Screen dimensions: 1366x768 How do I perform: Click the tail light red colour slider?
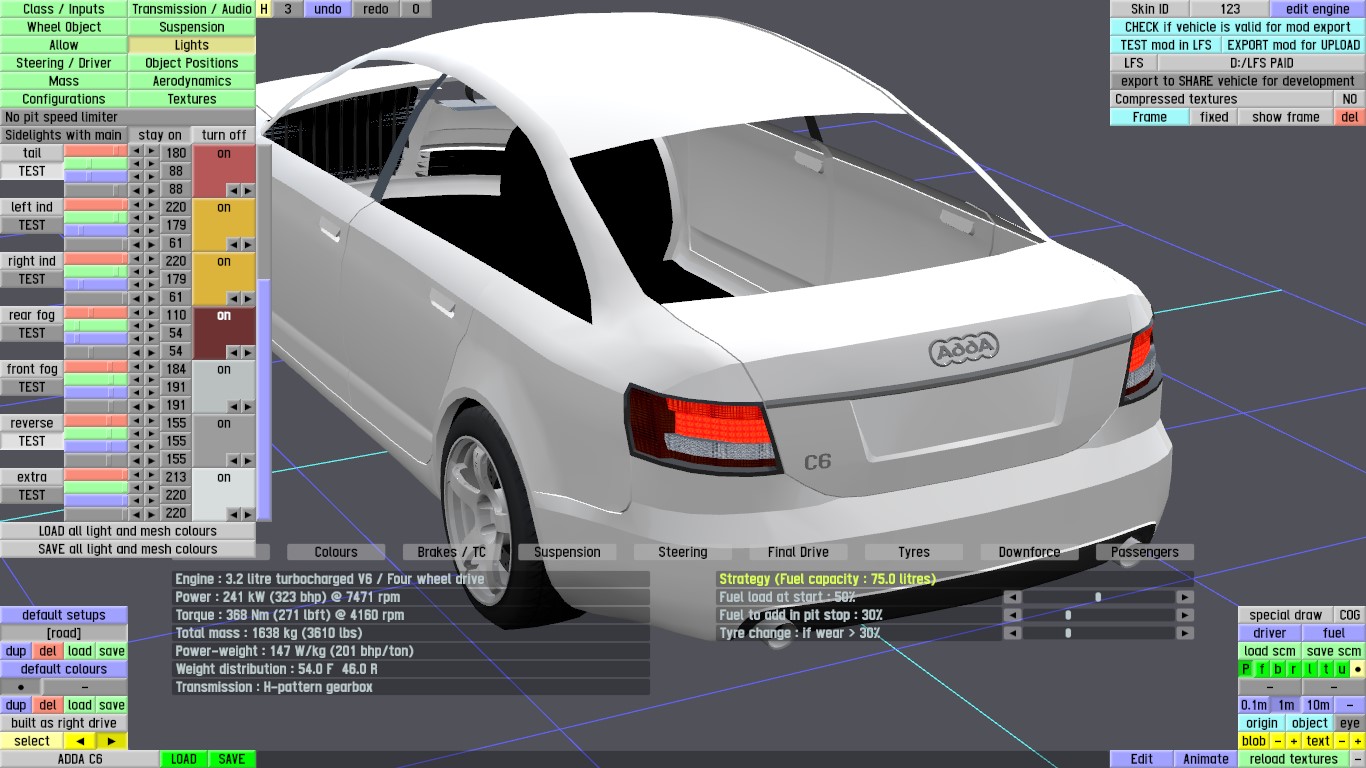(96, 151)
